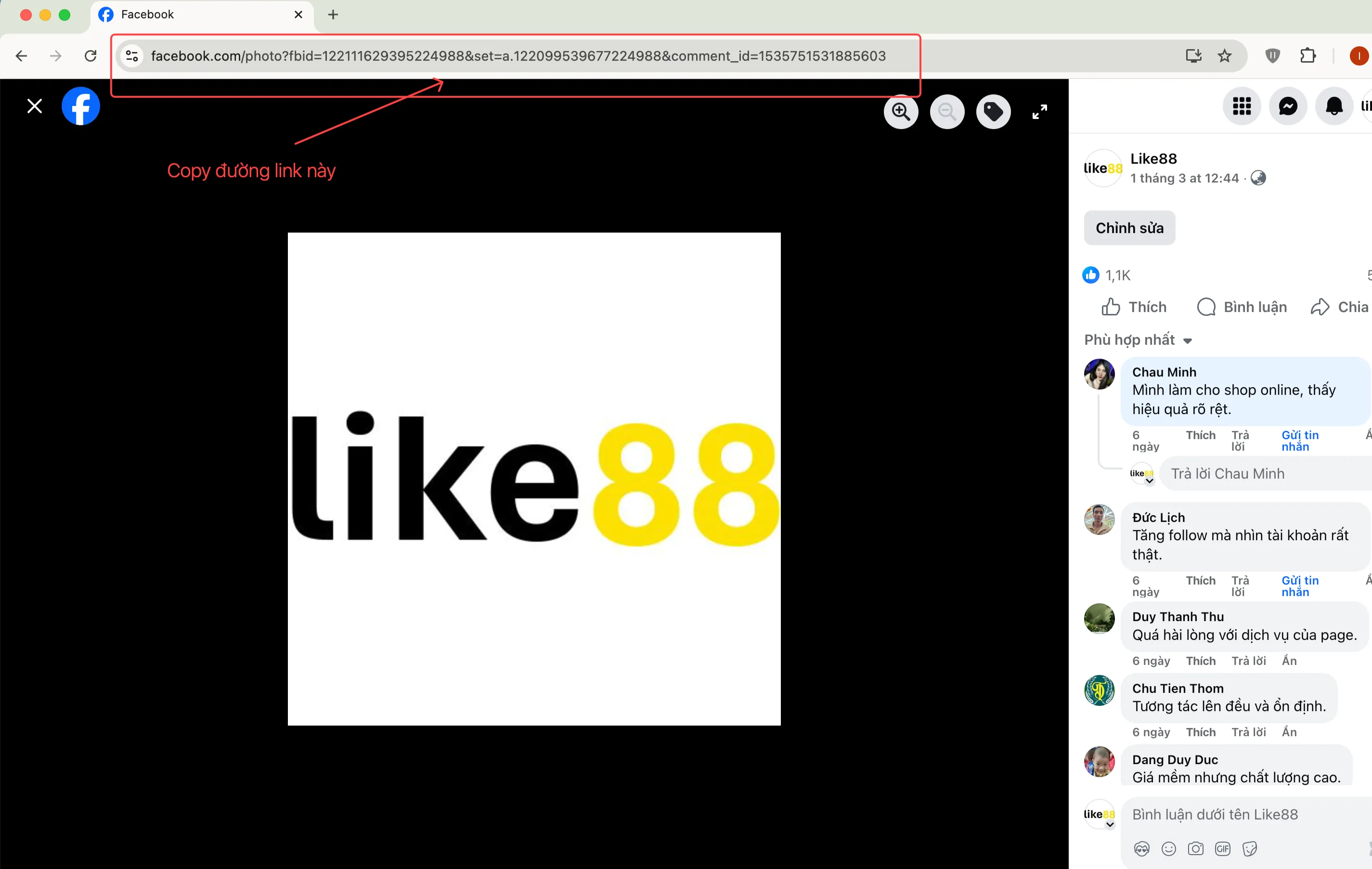1372x869 pixels.
Task: Click Thích under Đức Lịch's comment
Action: [1201, 581]
